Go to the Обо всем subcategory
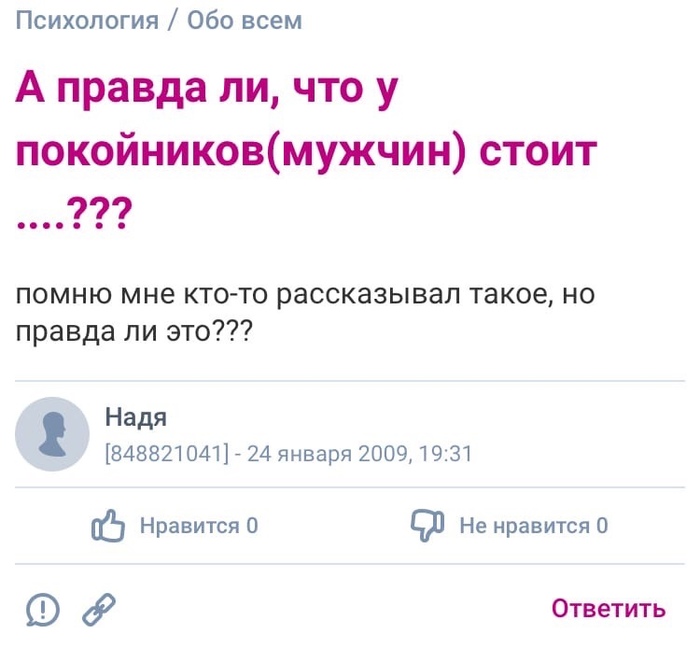700x648 pixels. tap(244, 20)
